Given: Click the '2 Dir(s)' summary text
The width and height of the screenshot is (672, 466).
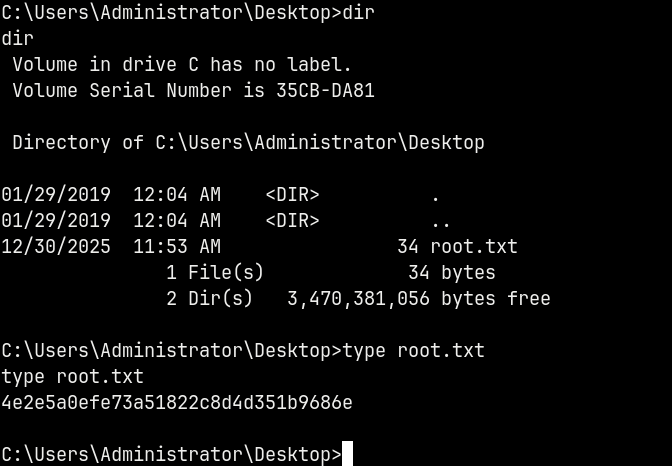Looking at the screenshot, I should (209, 298).
